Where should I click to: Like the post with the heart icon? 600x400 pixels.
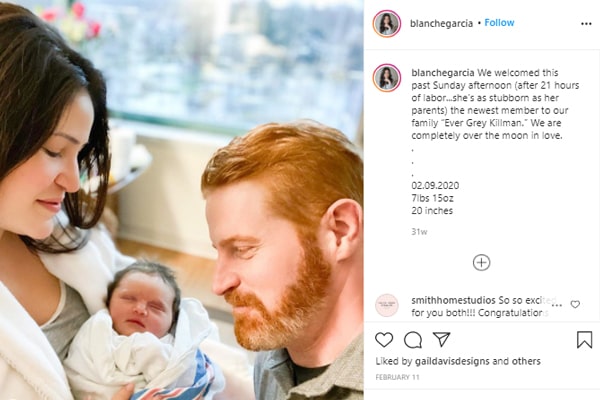384,340
